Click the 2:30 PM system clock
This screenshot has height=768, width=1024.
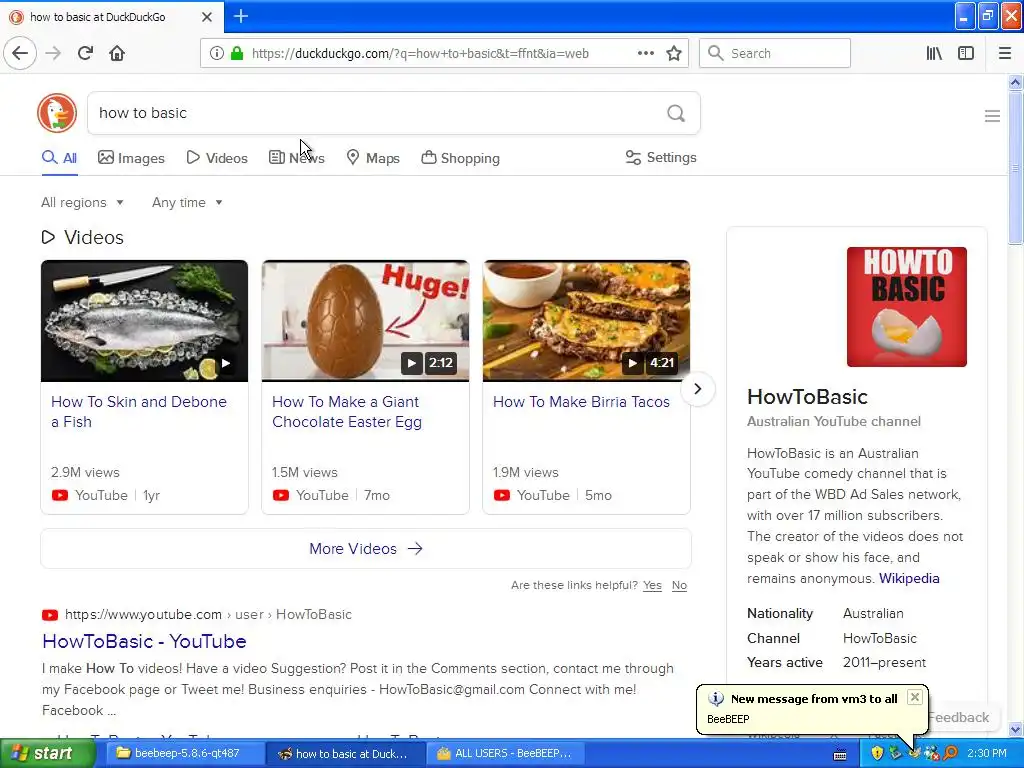[986, 753]
